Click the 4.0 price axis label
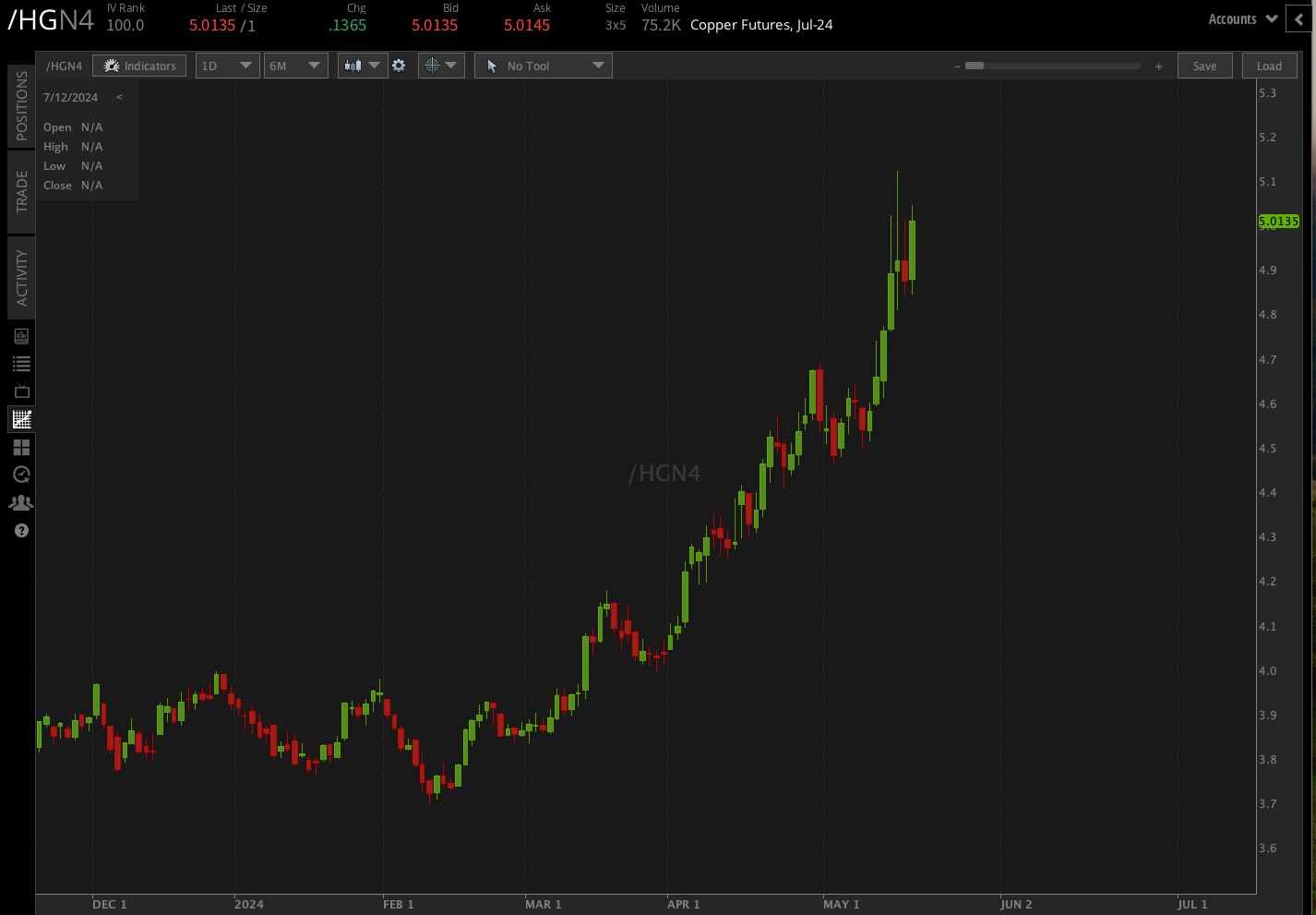The height and width of the screenshot is (915, 1316). [1268, 670]
